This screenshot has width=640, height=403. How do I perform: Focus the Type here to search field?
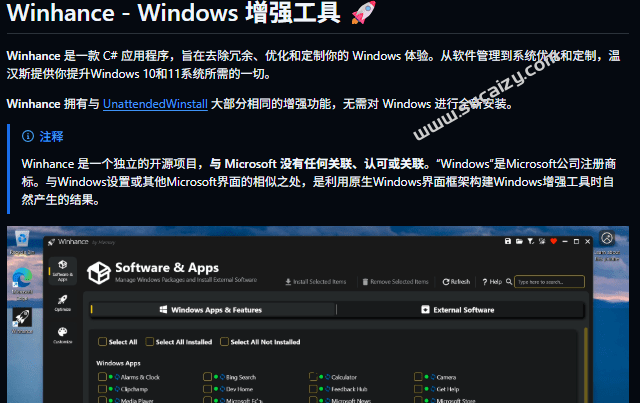(549, 282)
